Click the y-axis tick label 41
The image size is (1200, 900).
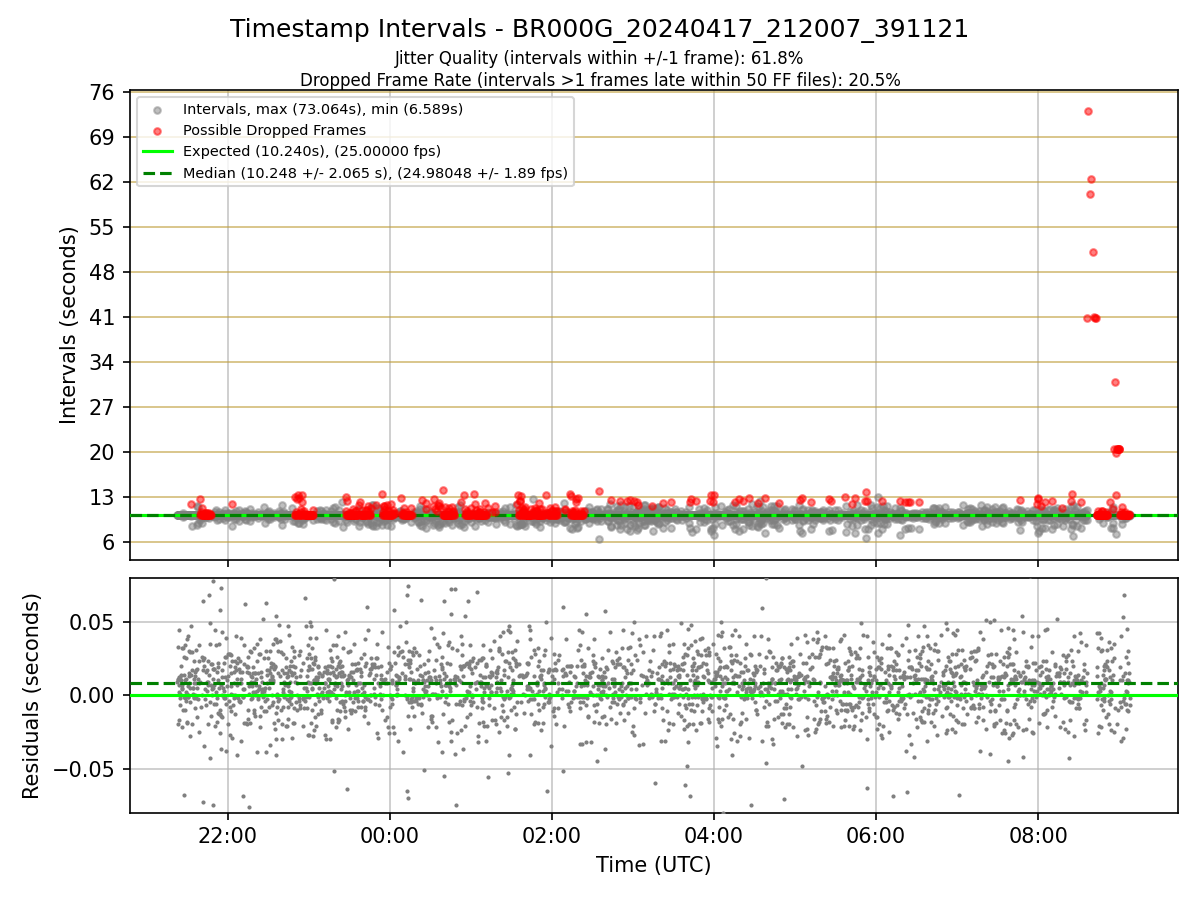[101, 317]
